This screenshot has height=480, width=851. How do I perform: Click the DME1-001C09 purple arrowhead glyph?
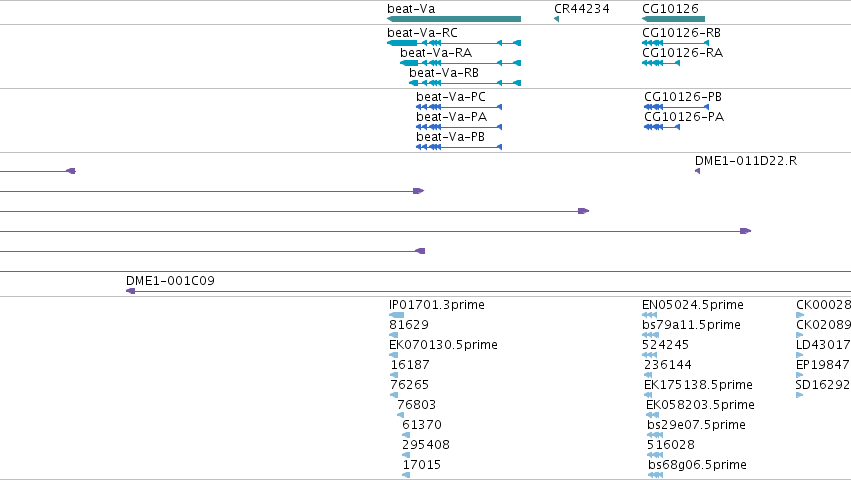click(130, 291)
